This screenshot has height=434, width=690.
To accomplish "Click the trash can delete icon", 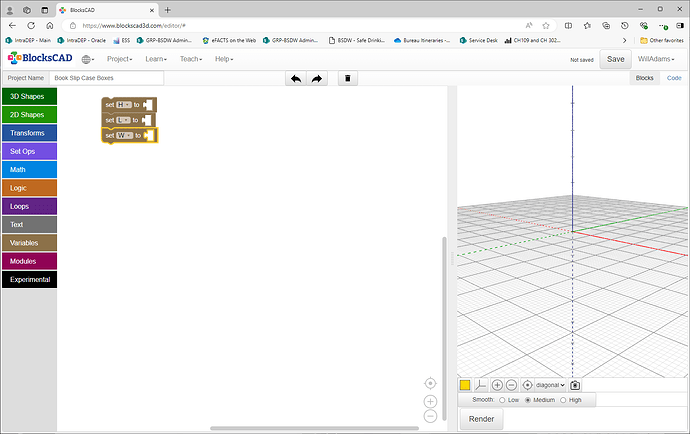I will 348,79.
